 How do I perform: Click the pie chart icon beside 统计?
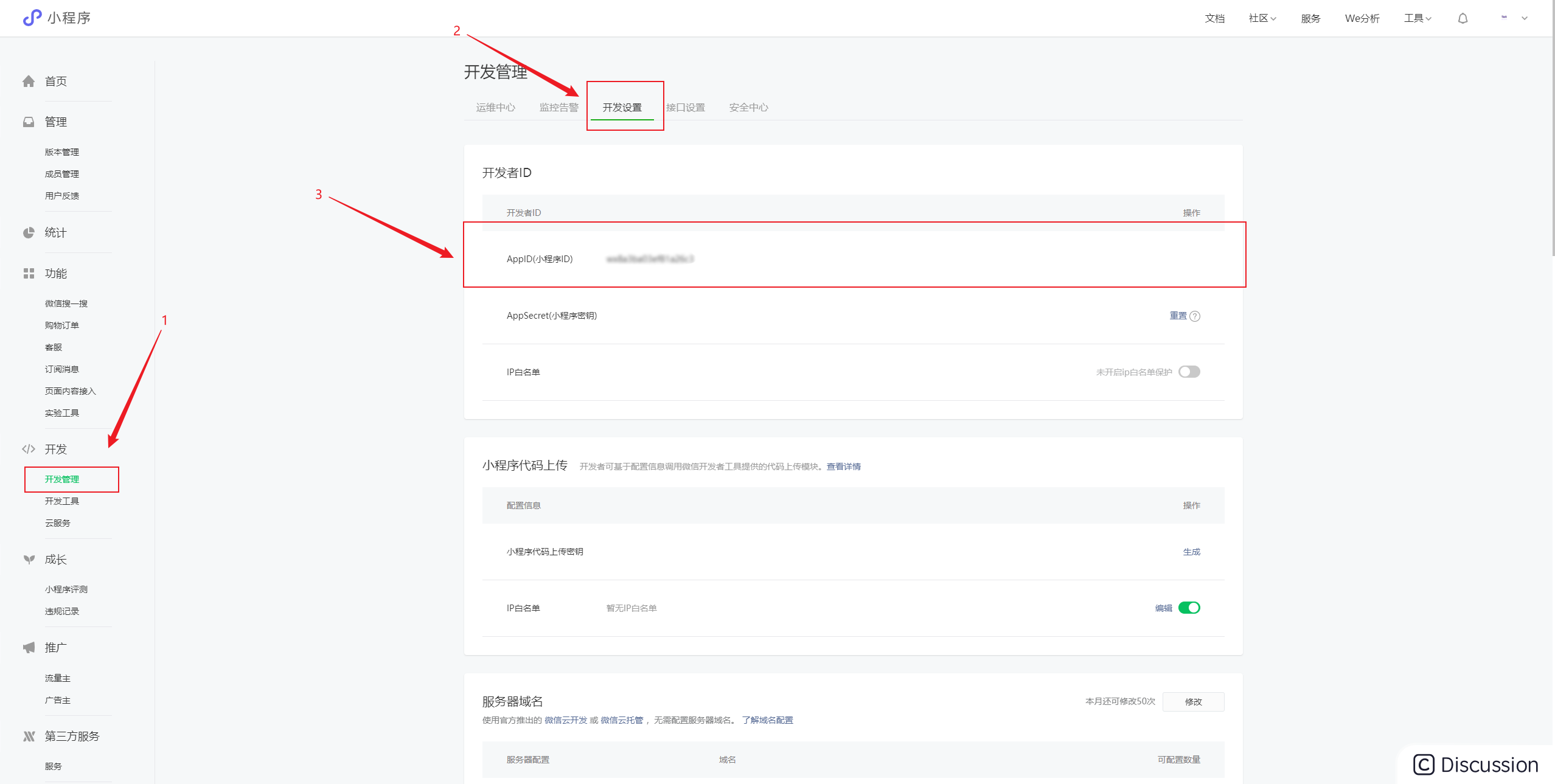pos(29,233)
